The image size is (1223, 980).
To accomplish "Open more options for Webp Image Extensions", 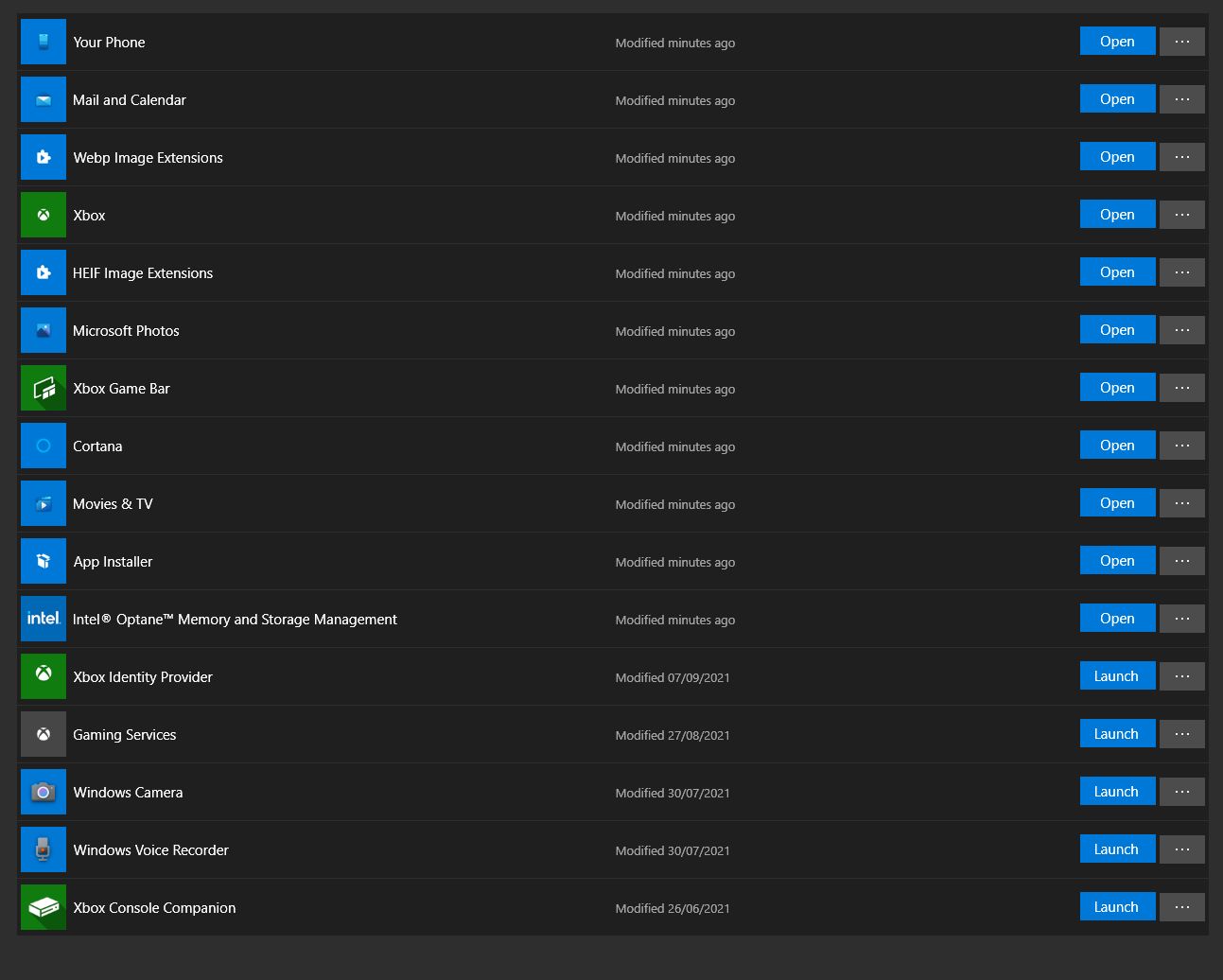I will pos(1181,157).
